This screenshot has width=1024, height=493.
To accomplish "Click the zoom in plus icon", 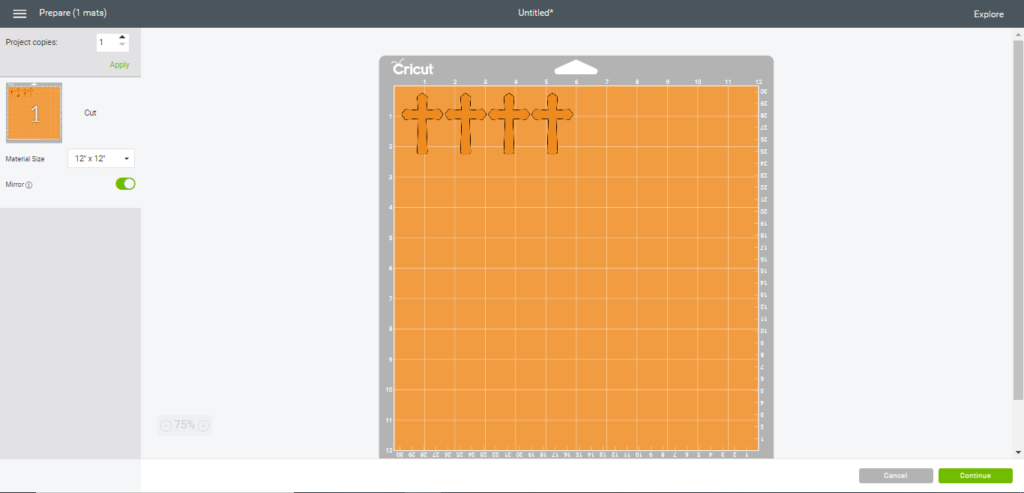I will pyautogui.click(x=203, y=425).
